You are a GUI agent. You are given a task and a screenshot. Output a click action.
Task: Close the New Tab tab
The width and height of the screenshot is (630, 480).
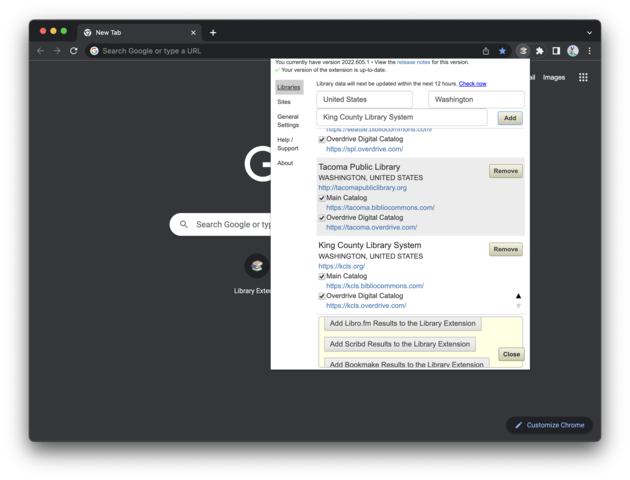[x=193, y=33]
